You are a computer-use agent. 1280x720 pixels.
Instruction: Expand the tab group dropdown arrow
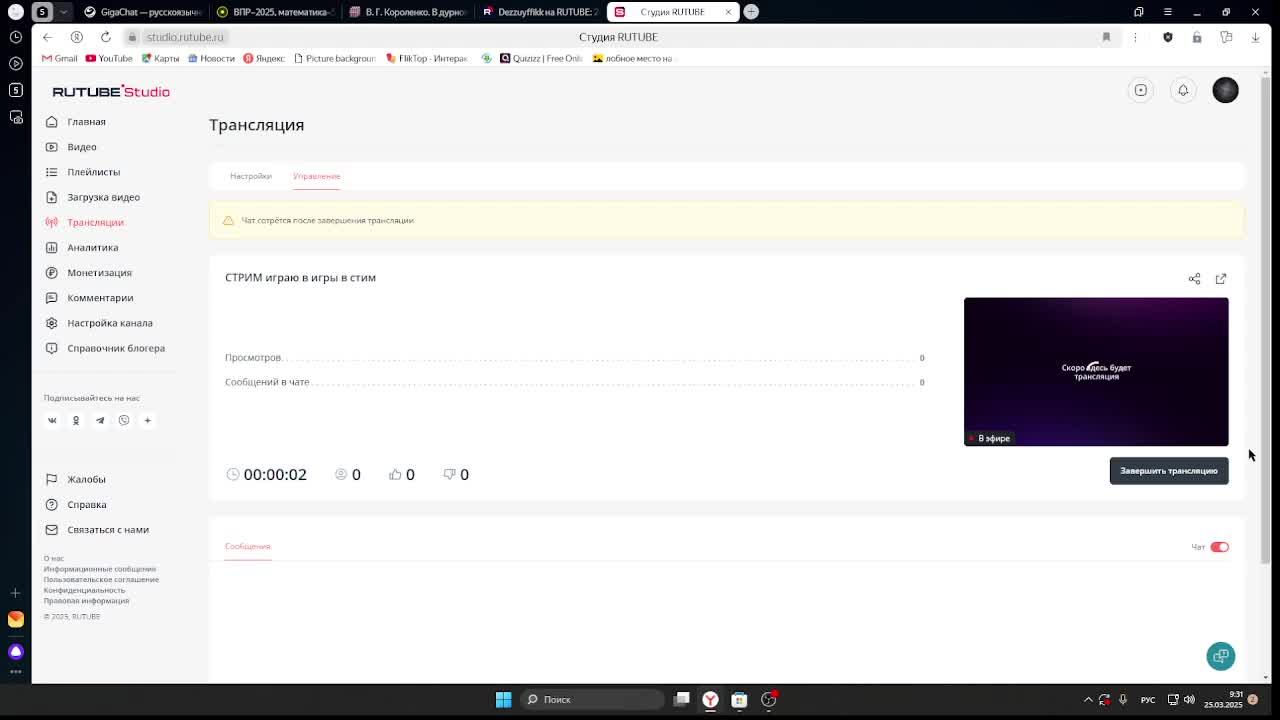(64, 12)
